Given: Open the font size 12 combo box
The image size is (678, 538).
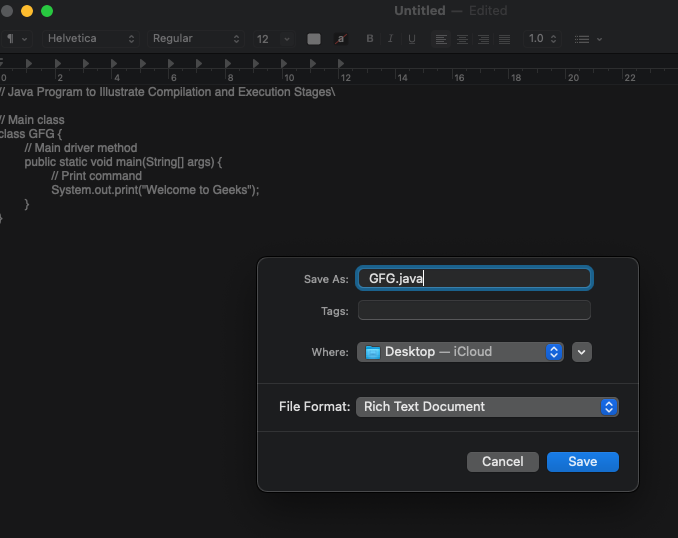Looking at the screenshot, I should pos(272,39).
